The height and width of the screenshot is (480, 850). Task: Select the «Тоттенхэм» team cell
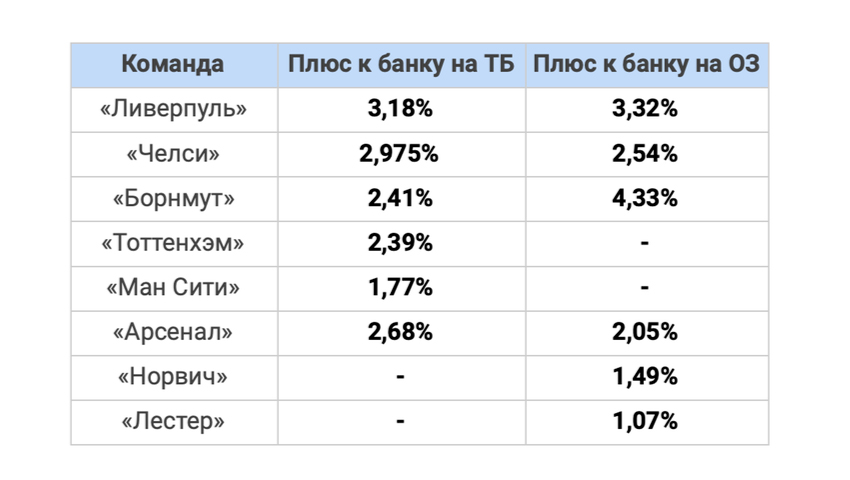point(173,242)
